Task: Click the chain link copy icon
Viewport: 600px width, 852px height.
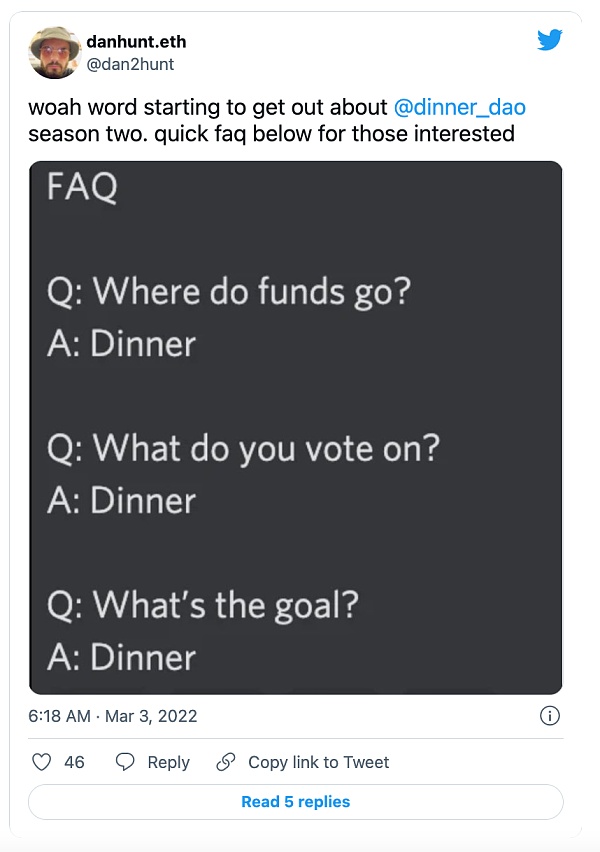Action: tap(226, 762)
